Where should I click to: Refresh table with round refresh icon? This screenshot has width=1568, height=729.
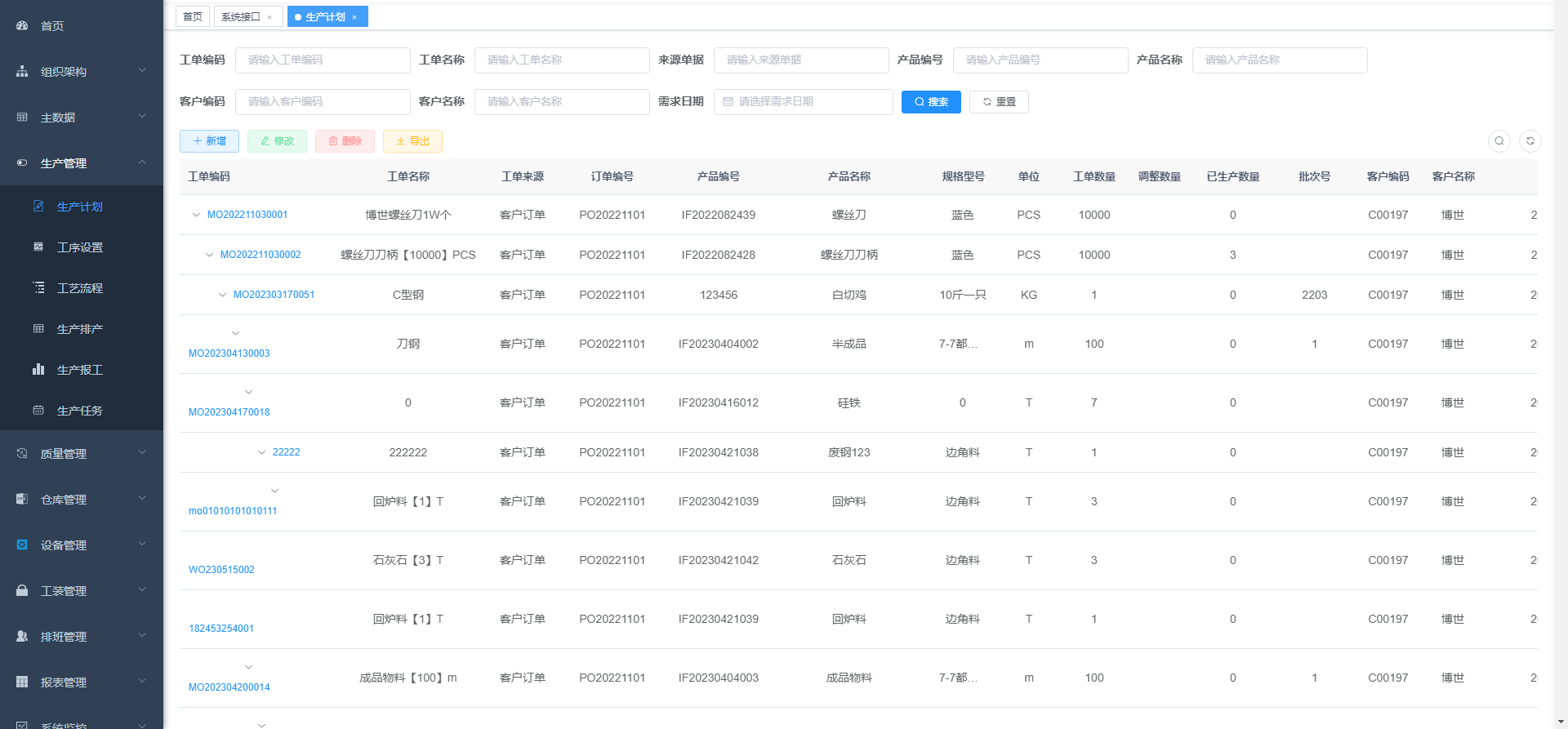coord(1530,141)
